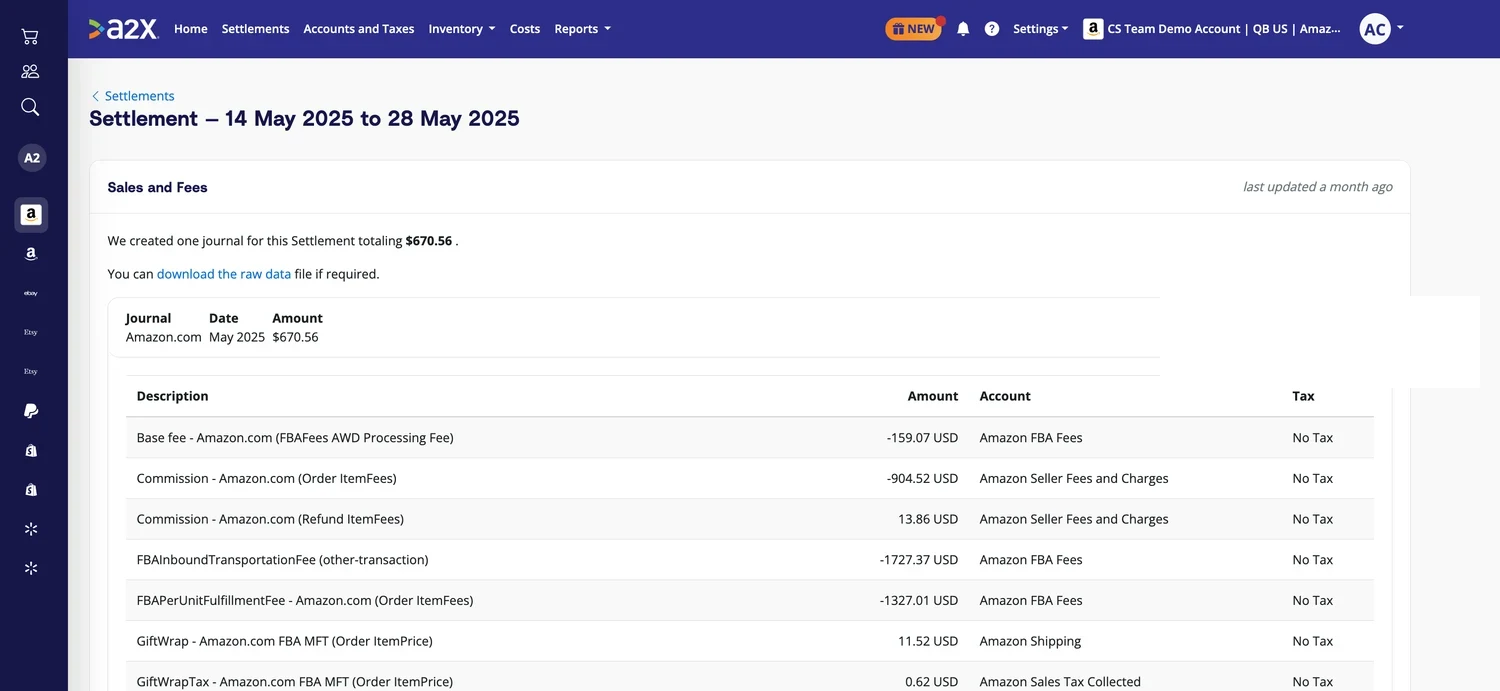Screen dimensions: 1500x691
Task: Expand the Inventory dropdown menu
Action: click(x=462, y=29)
